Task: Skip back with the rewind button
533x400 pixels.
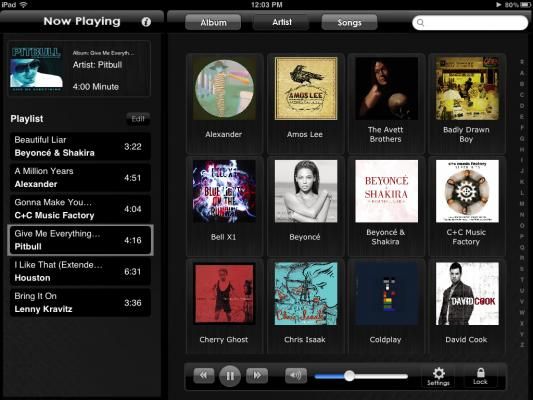Action: (204, 375)
